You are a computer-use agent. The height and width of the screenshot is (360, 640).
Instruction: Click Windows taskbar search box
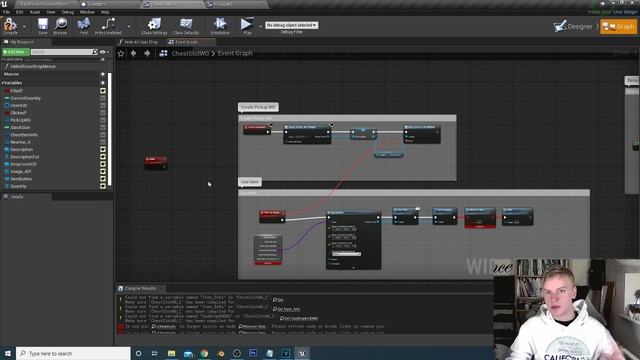73,353
